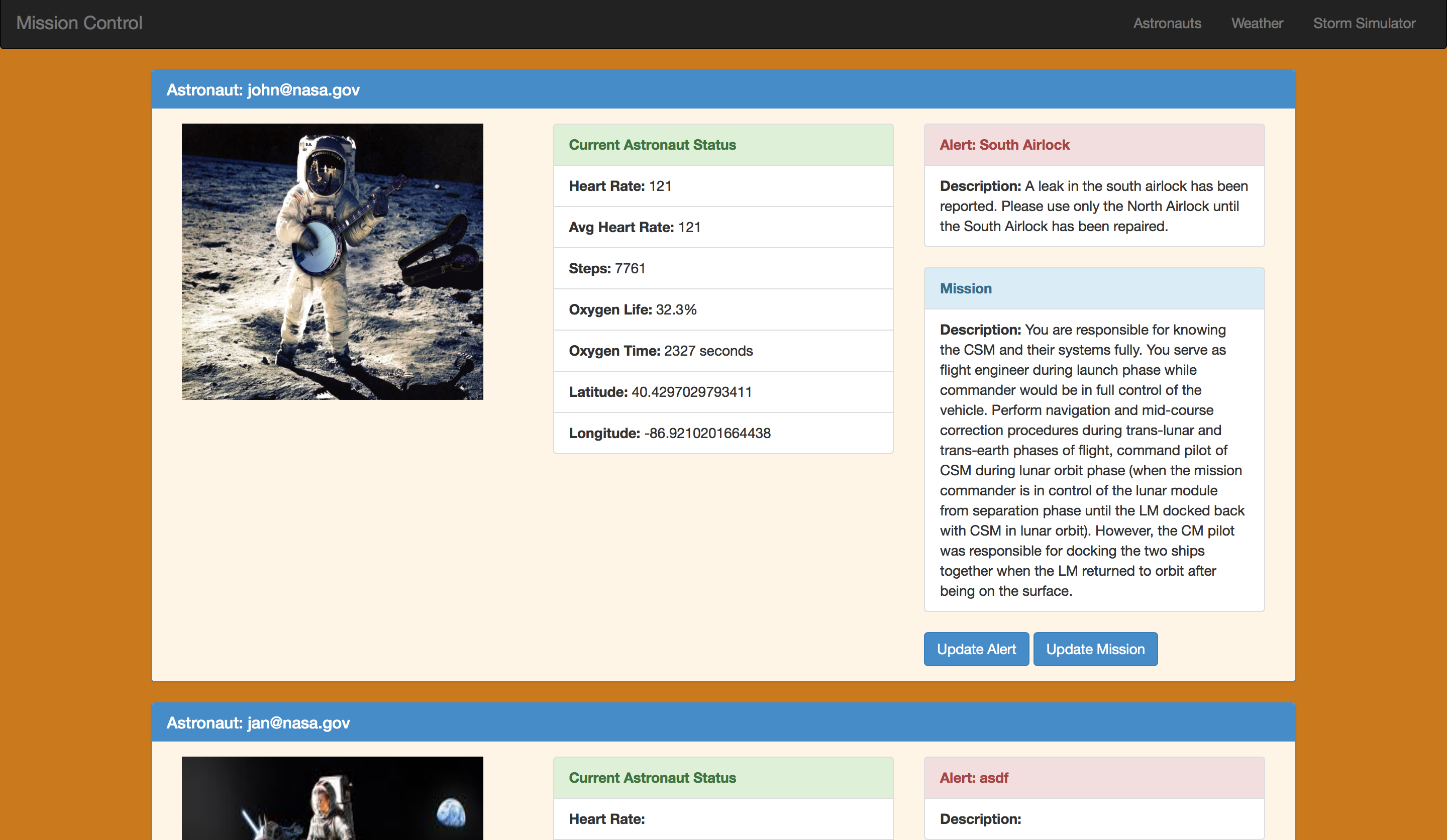Select the Latitude row in status list
The height and width of the screenshot is (840, 1447).
tap(722, 392)
